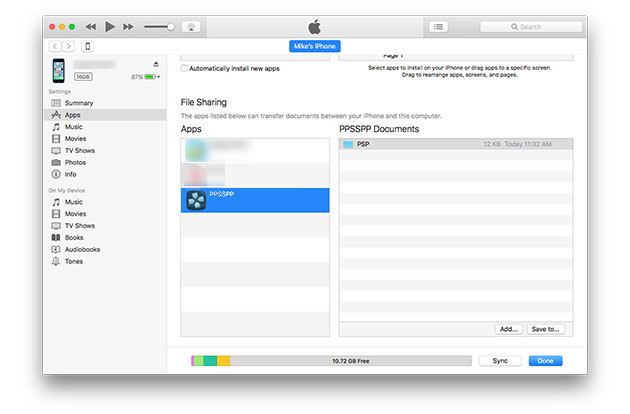Eject the connected iPhone
This screenshot has height=414, width=630.
(x=155, y=63)
